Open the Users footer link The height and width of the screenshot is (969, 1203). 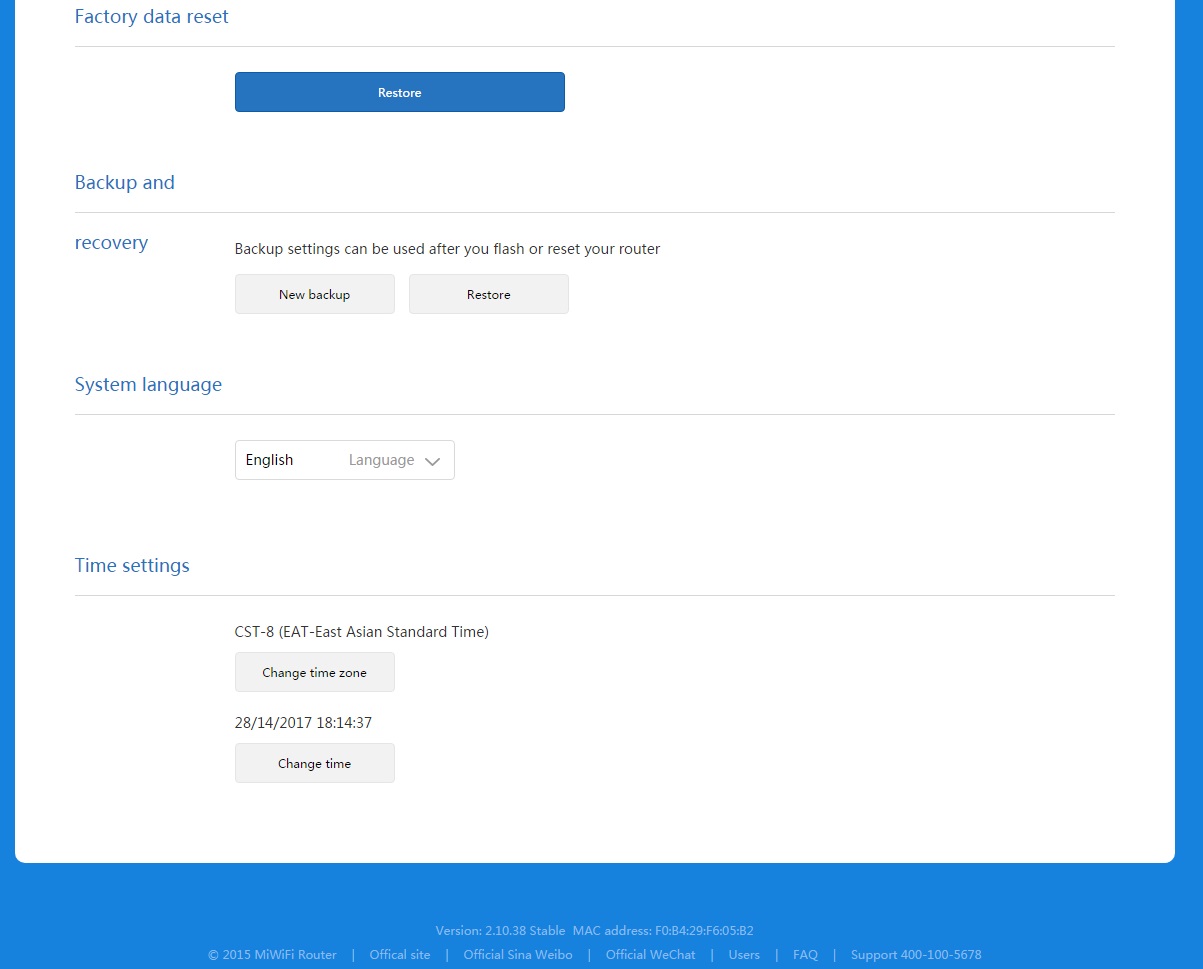[744, 955]
